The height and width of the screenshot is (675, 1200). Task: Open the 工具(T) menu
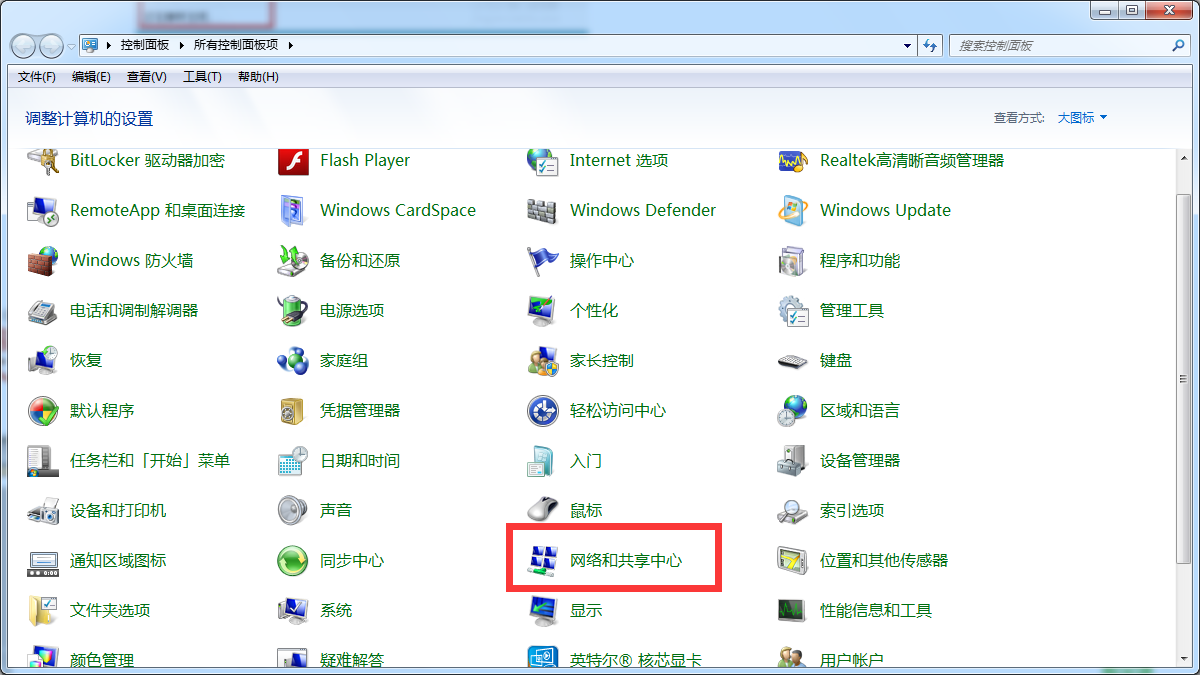pos(202,77)
